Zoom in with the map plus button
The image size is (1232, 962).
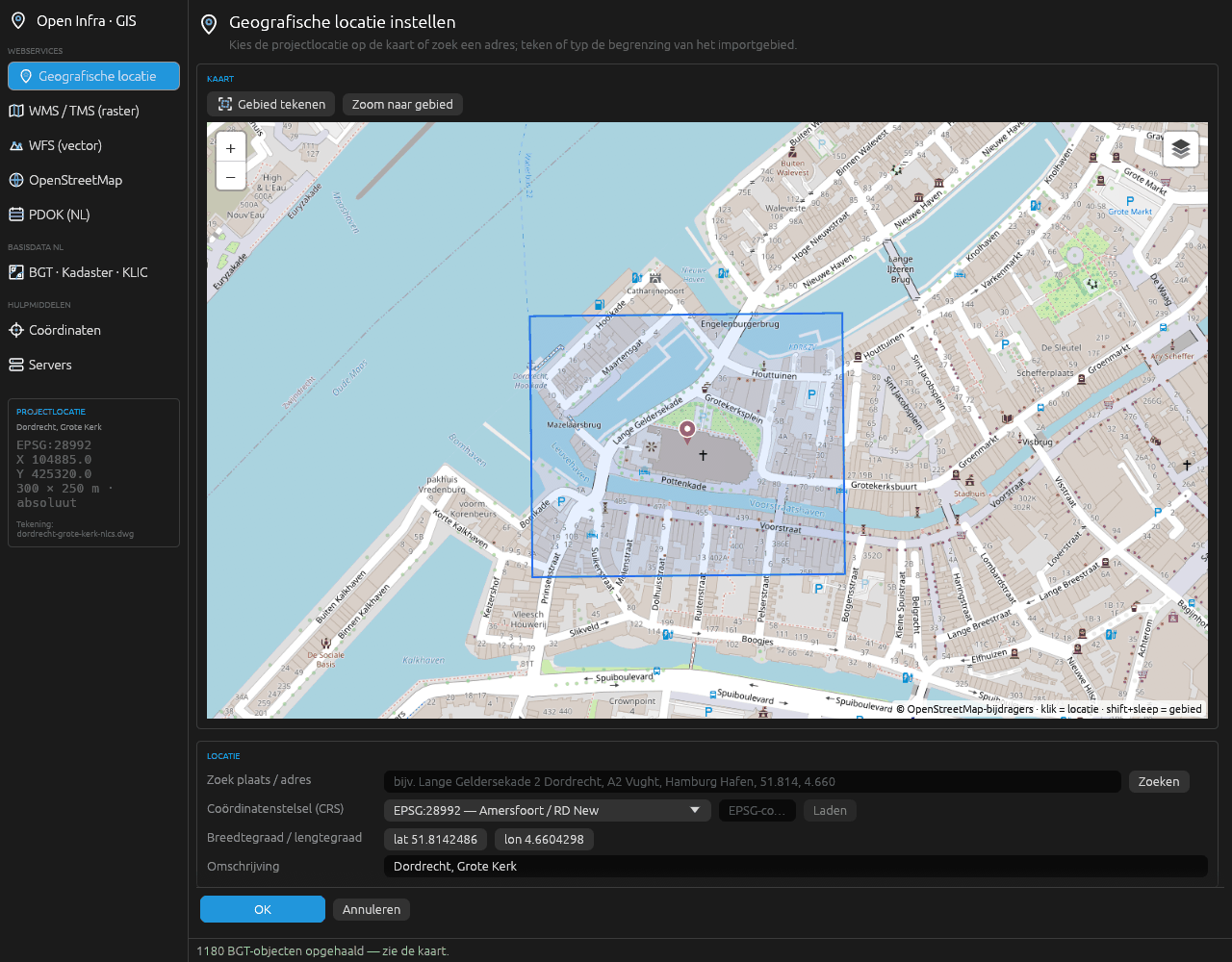click(231, 148)
